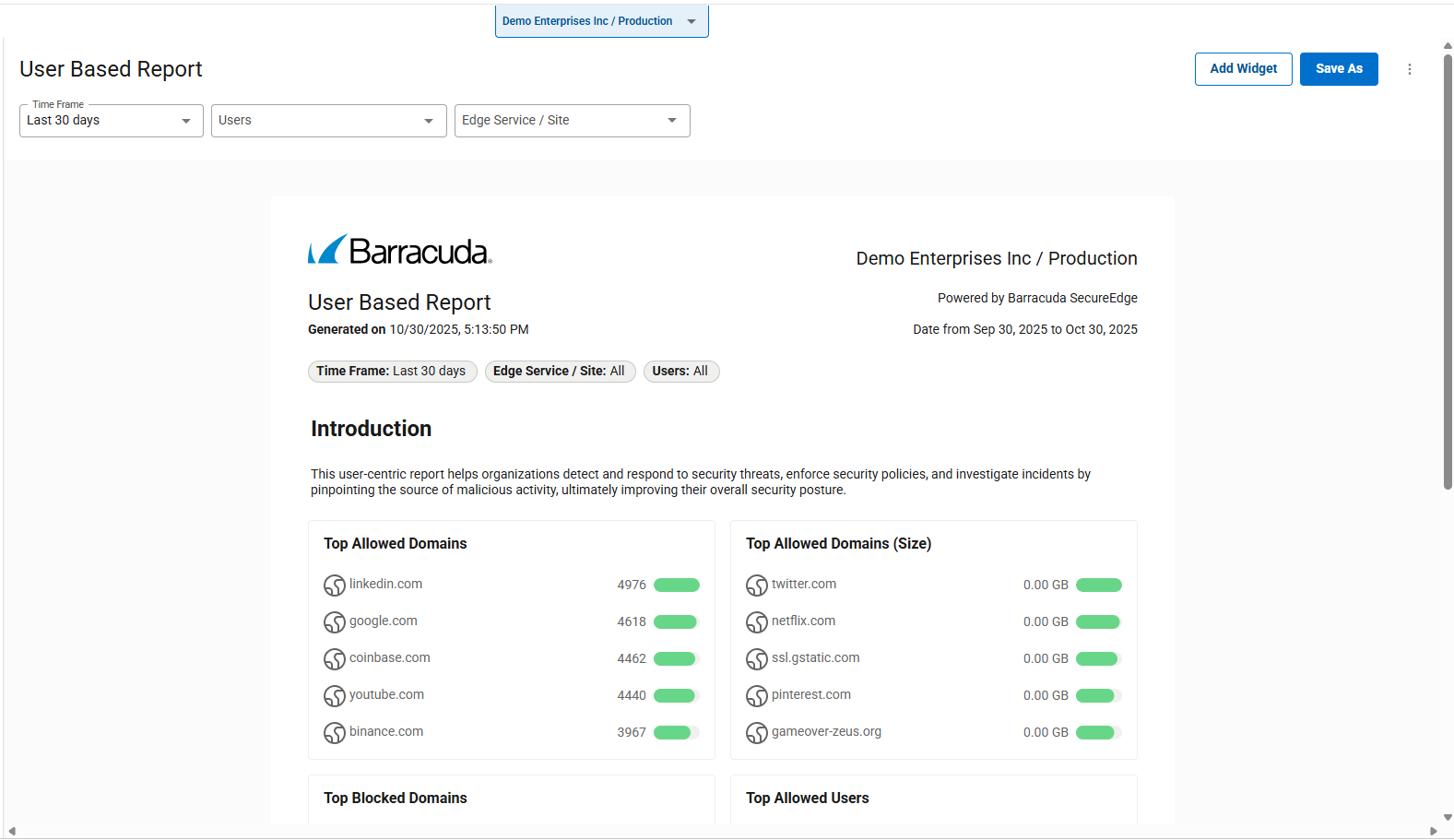Click the Add Widget button

1243,69
